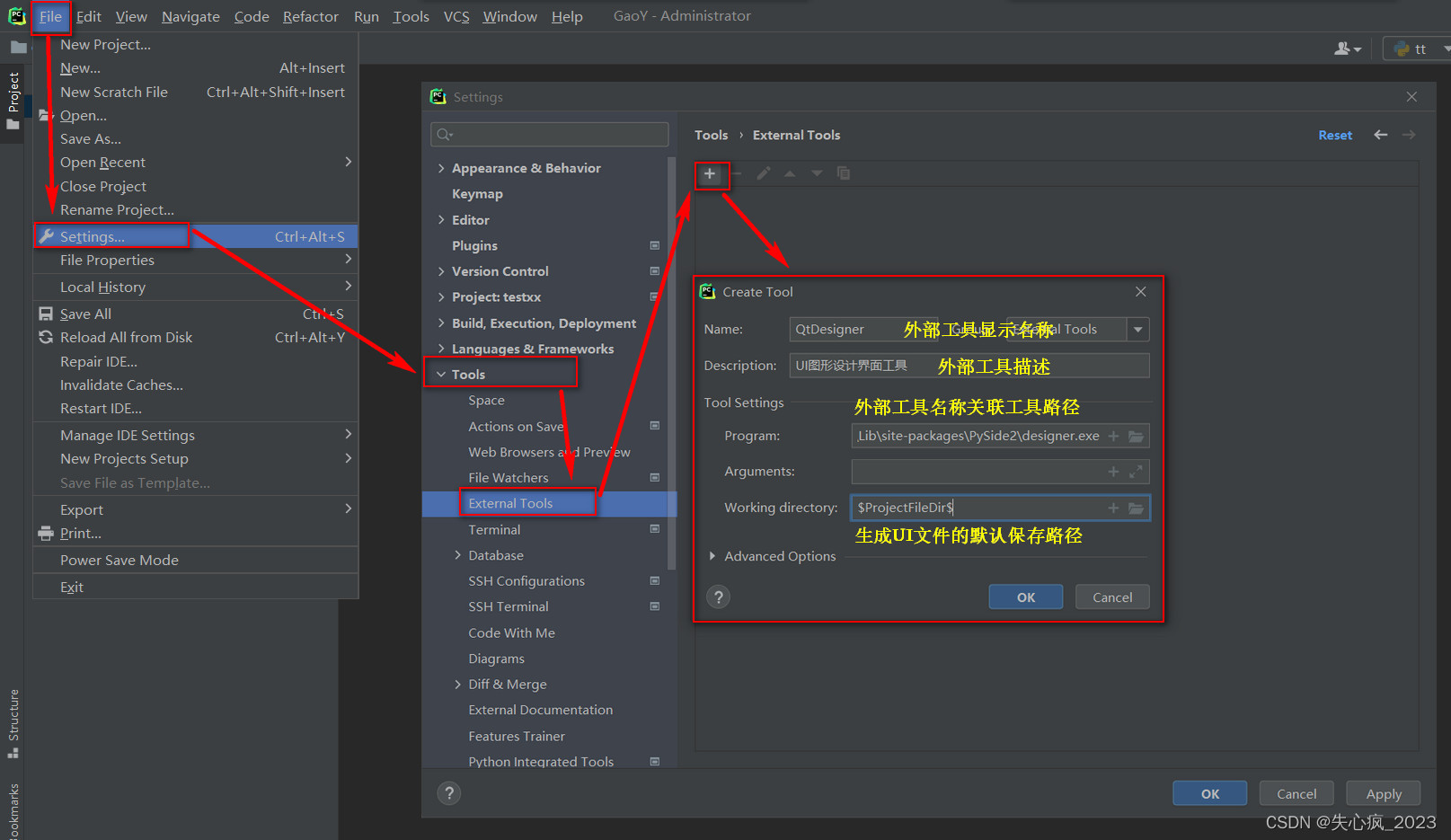The image size is (1451, 840).
Task: Browse folder for Working directory
Action: (x=1136, y=508)
